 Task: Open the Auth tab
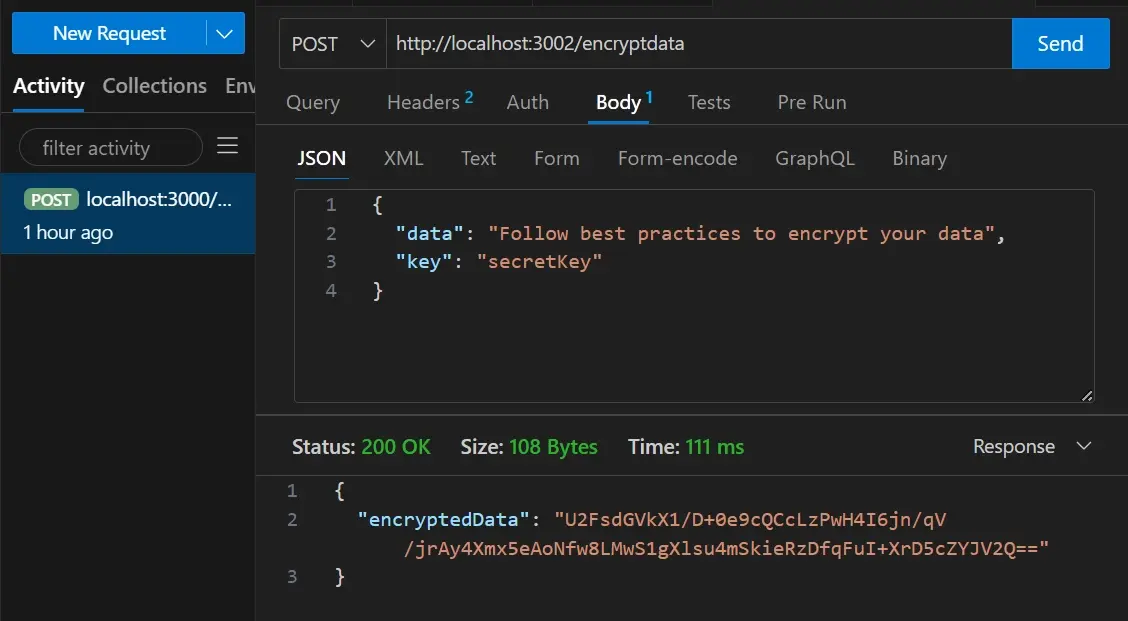[527, 102]
